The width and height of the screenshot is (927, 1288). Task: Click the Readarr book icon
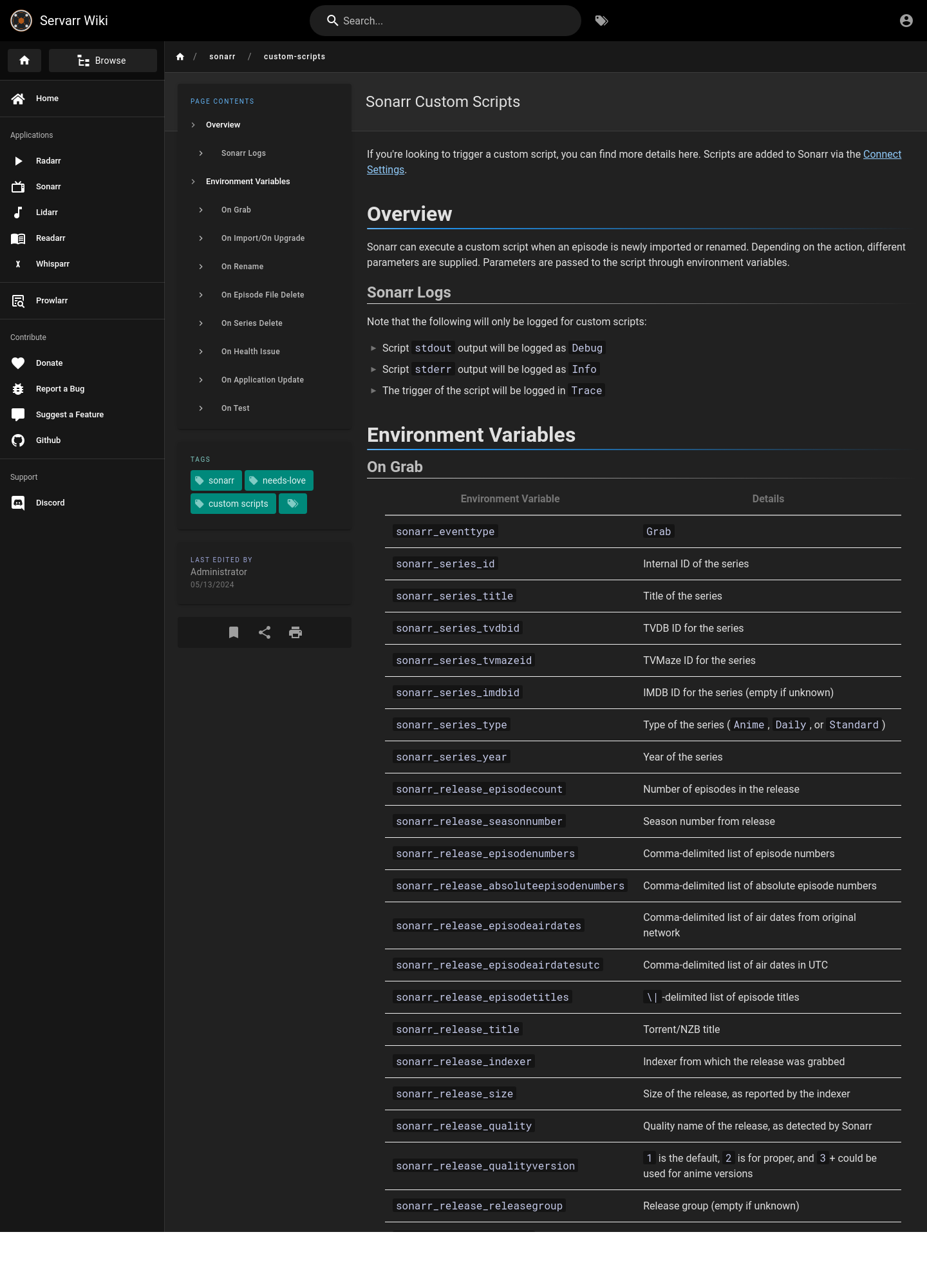[x=18, y=238]
